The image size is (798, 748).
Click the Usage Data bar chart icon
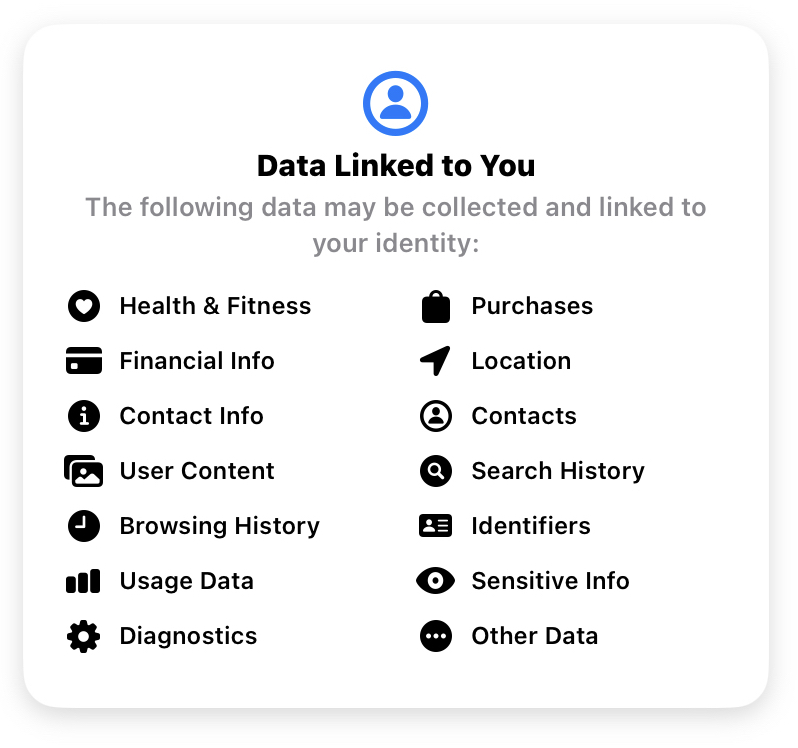(83, 581)
